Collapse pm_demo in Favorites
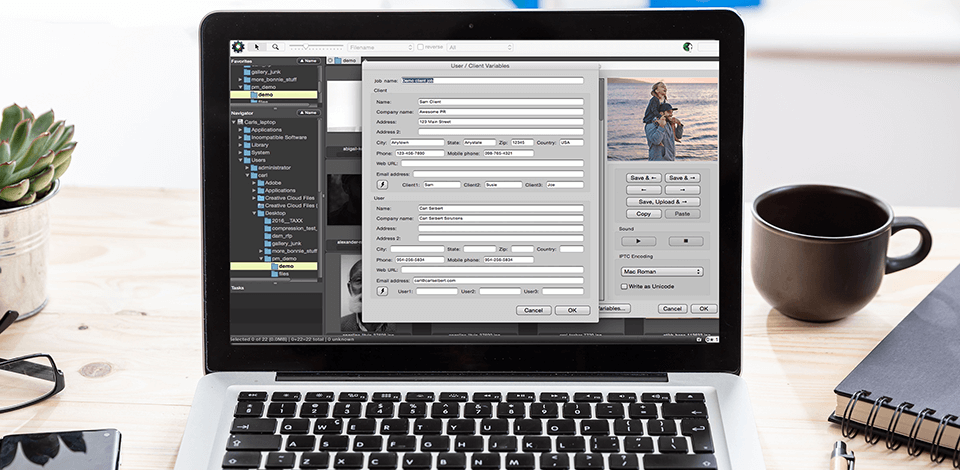Image resolution: width=960 pixels, height=470 pixels. [241, 87]
